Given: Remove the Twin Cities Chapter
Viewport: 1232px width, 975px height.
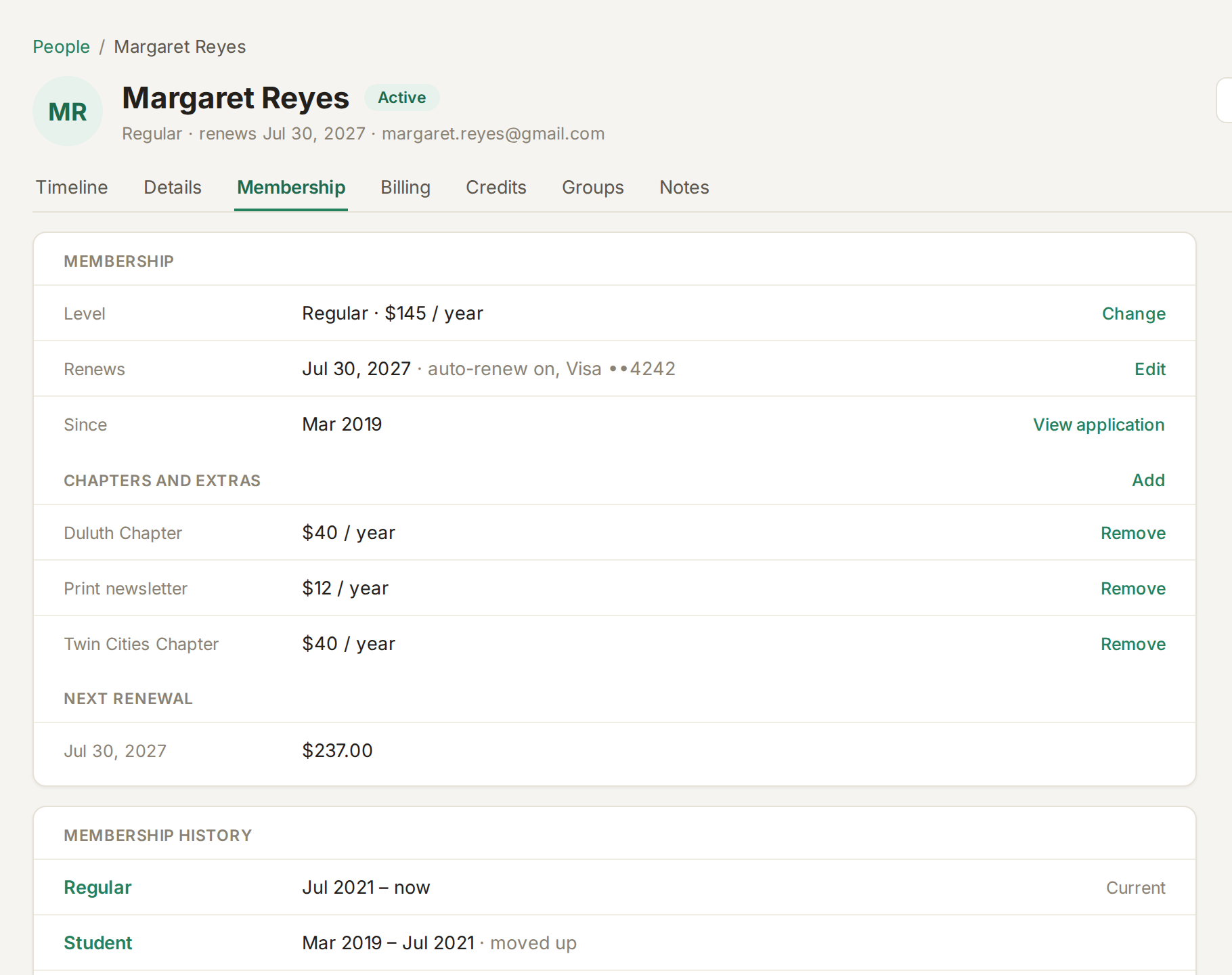Looking at the screenshot, I should click(x=1133, y=644).
